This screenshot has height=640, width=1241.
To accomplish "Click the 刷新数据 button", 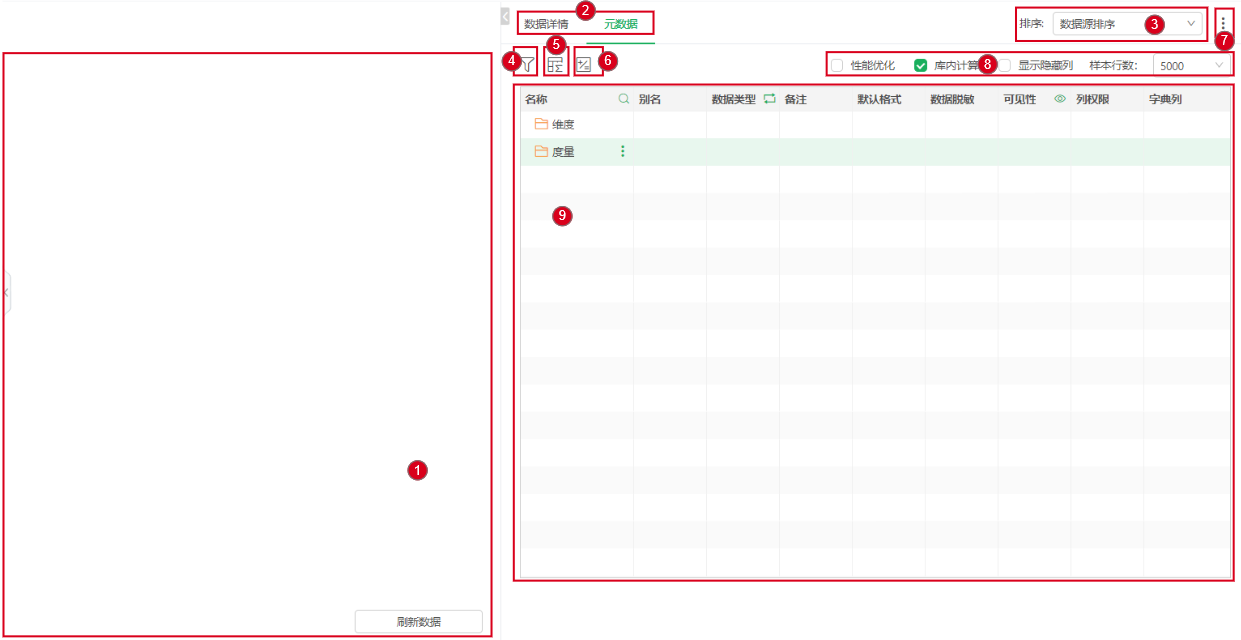I will [418, 622].
